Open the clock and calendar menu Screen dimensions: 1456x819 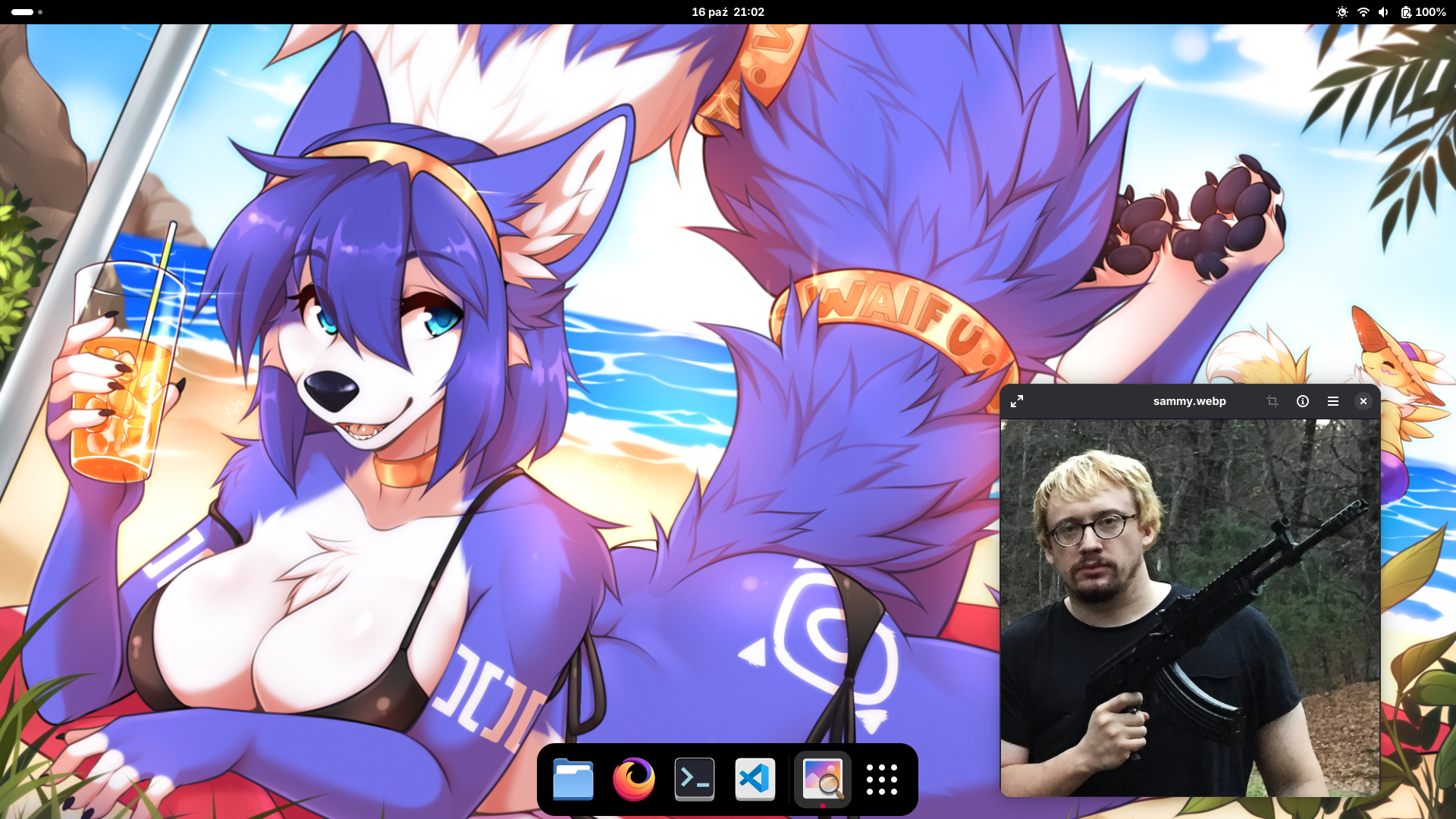pos(727,12)
